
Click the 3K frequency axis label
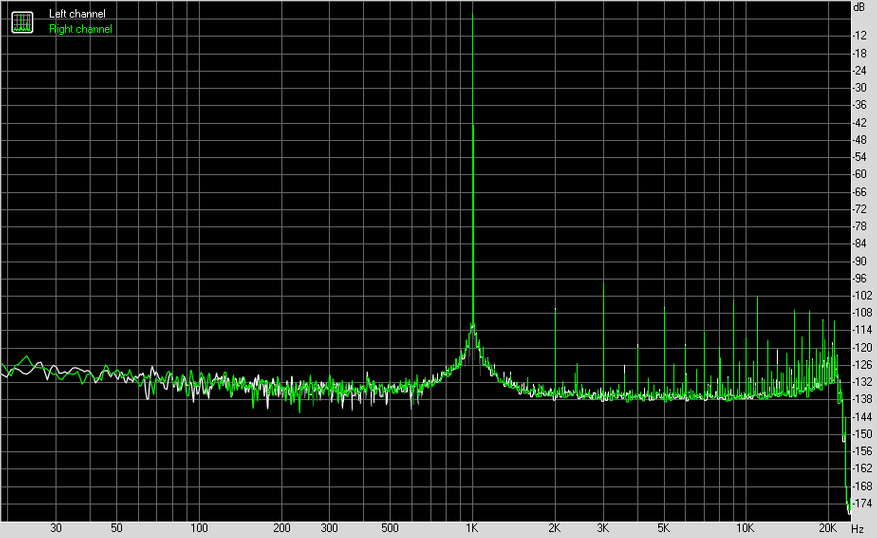click(603, 528)
